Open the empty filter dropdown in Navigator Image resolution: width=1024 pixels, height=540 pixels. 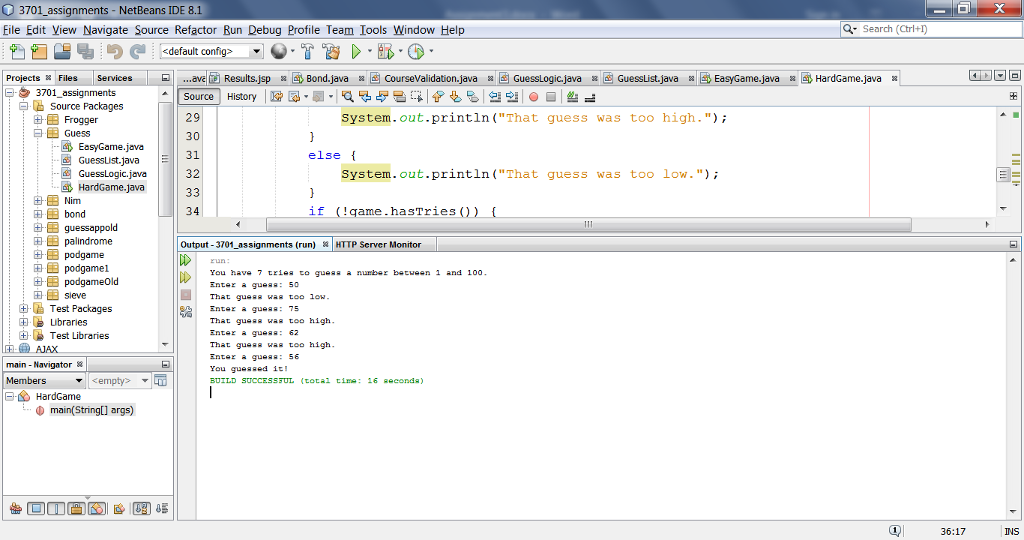coord(120,381)
